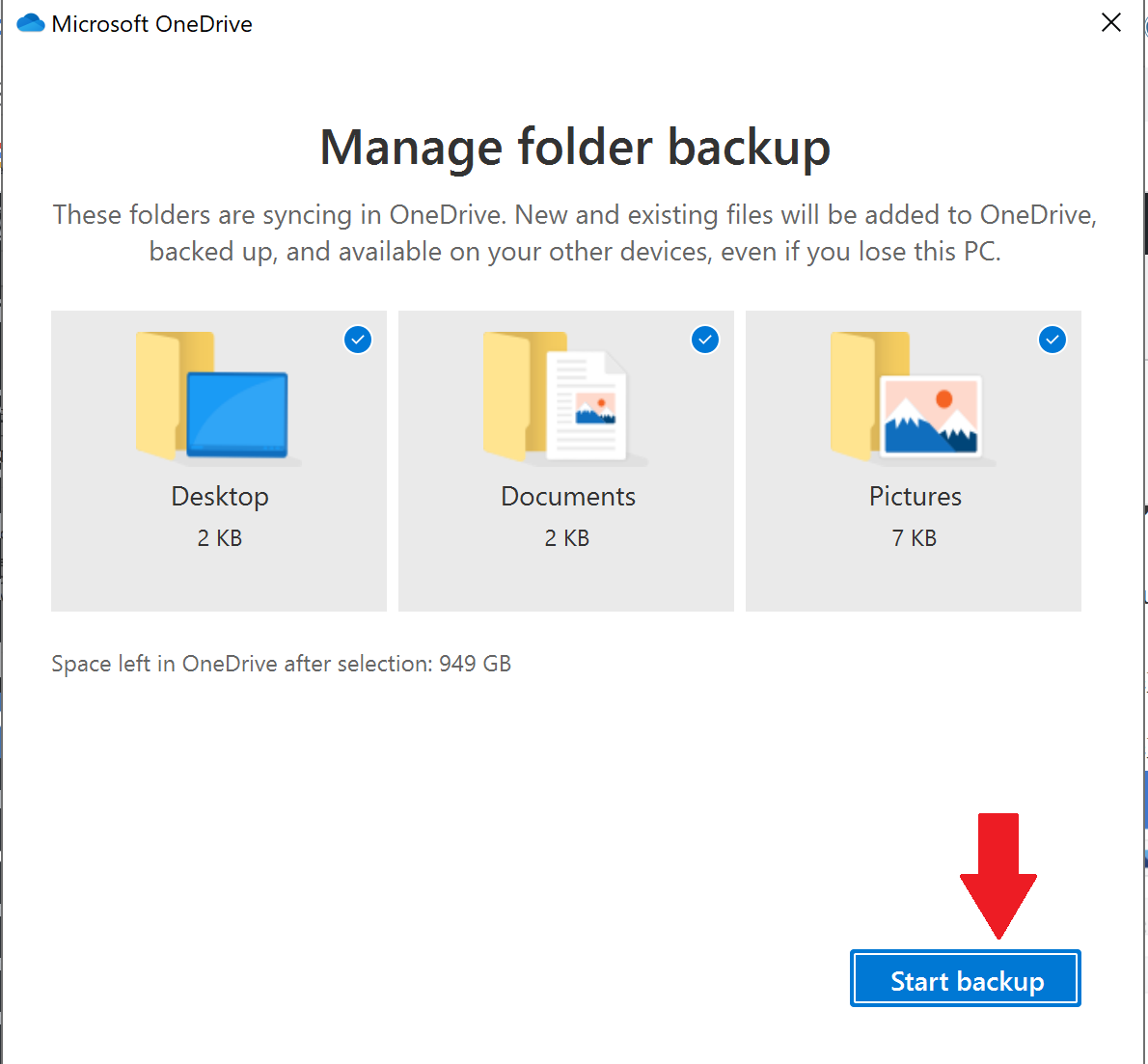This screenshot has height=1064, width=1148.
Task: Uncheck the Documents folder checkmark
Action: point(705,340)
